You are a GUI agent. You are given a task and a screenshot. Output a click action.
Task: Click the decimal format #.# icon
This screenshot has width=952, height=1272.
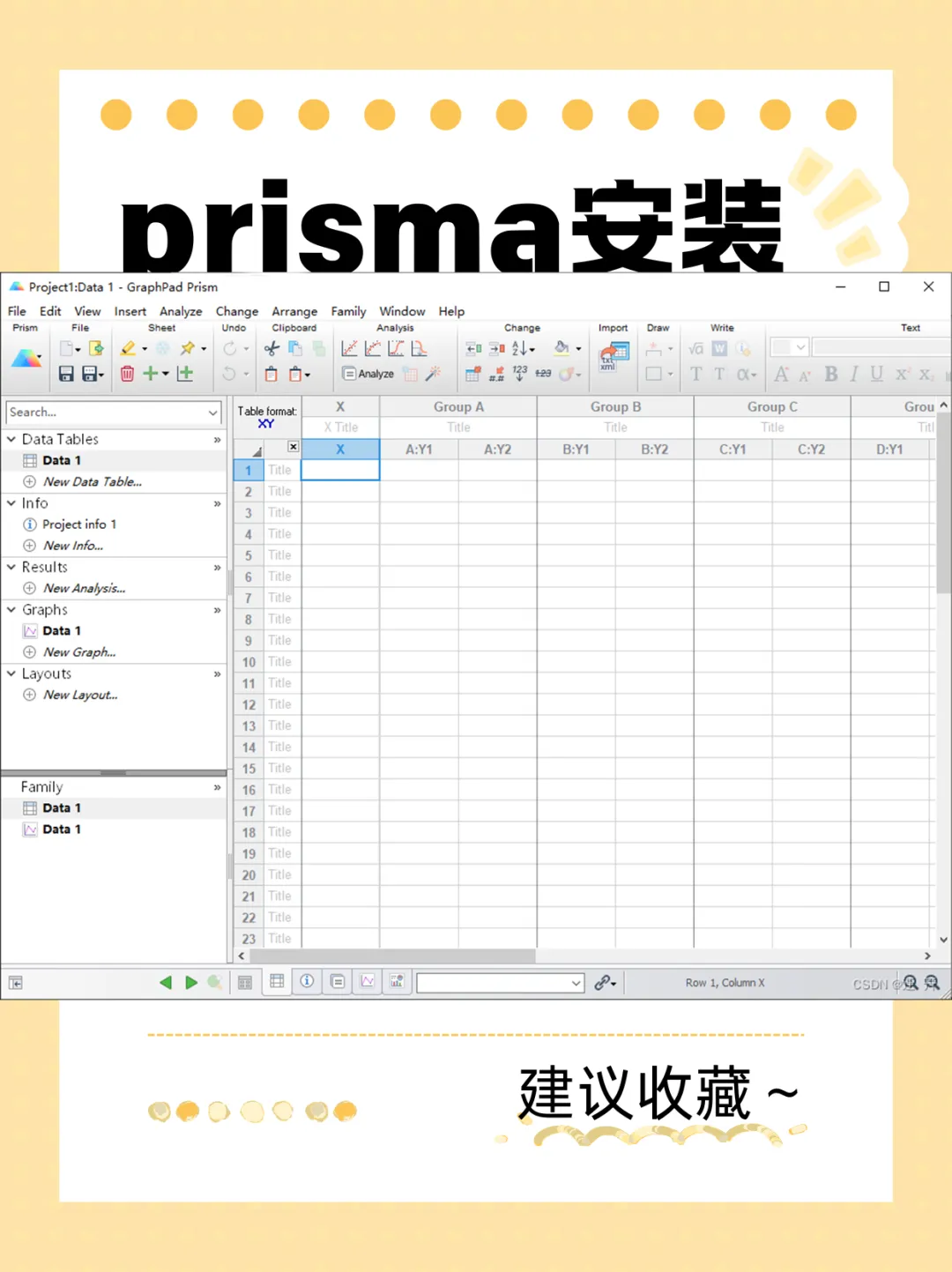pos(497,374)
